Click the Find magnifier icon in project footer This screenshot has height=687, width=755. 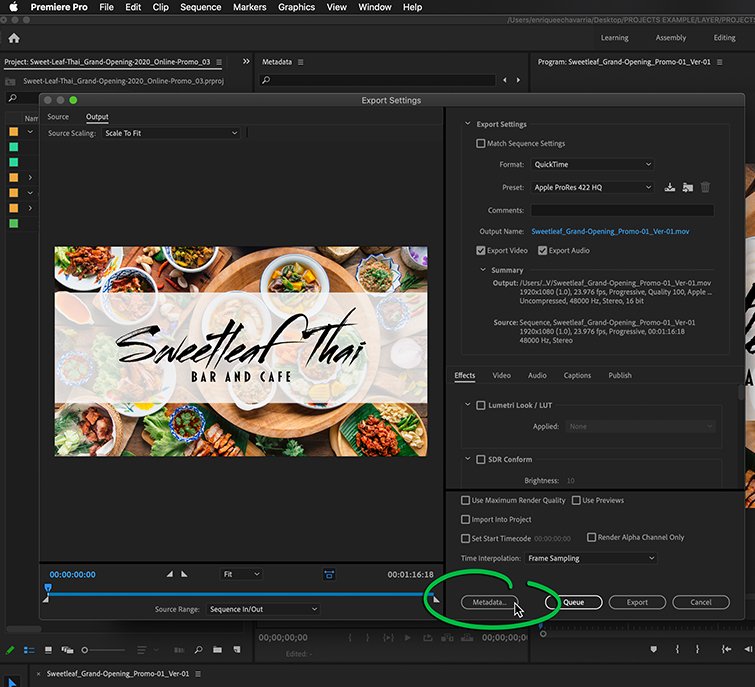tap(198, 650)
